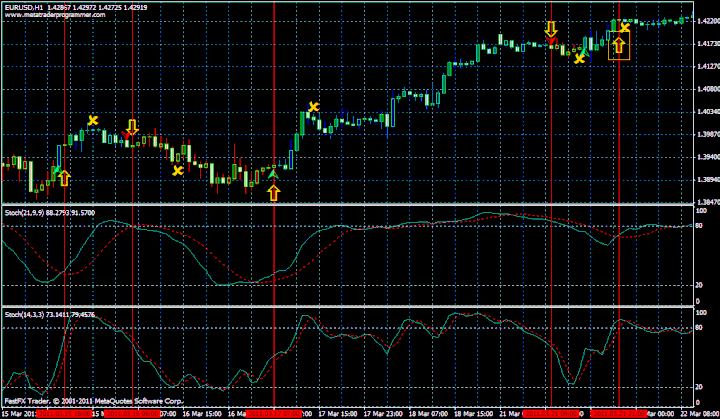Click the 1.3987 price scale label
720x419 pixels.
708,134
